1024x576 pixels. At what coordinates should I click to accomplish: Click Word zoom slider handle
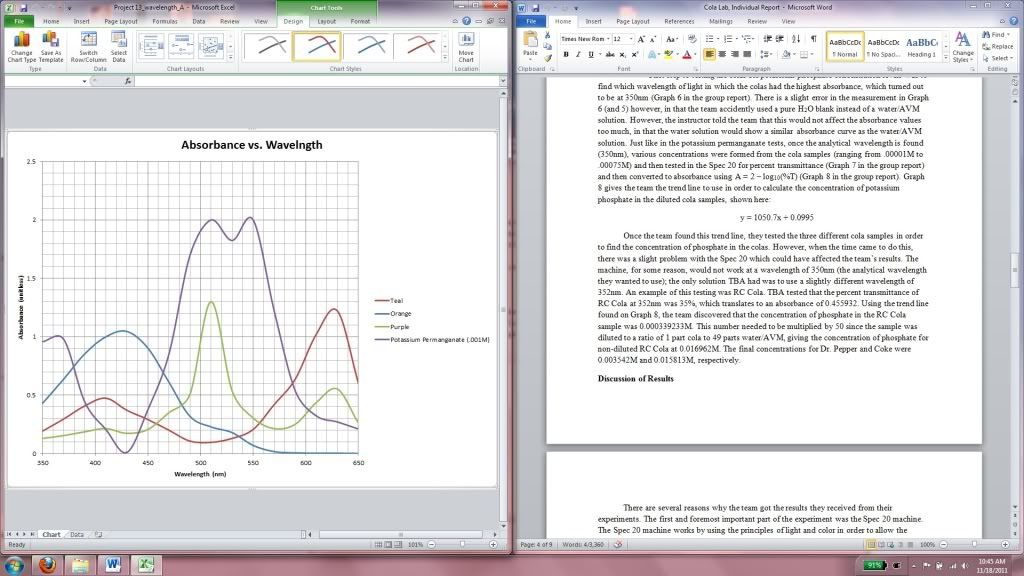974,544
